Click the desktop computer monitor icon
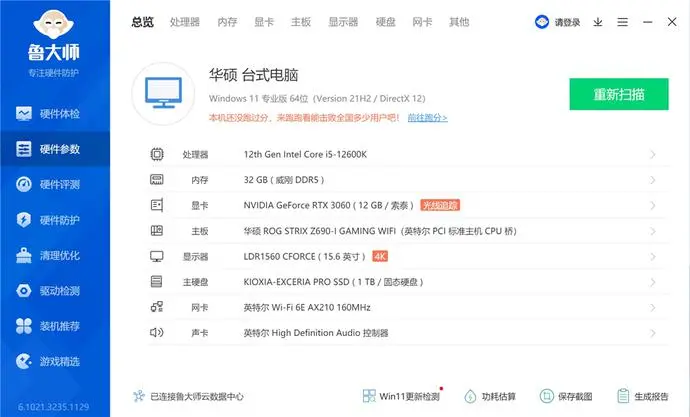The width and height of the screenshot is (690, 417). [163, 93]
